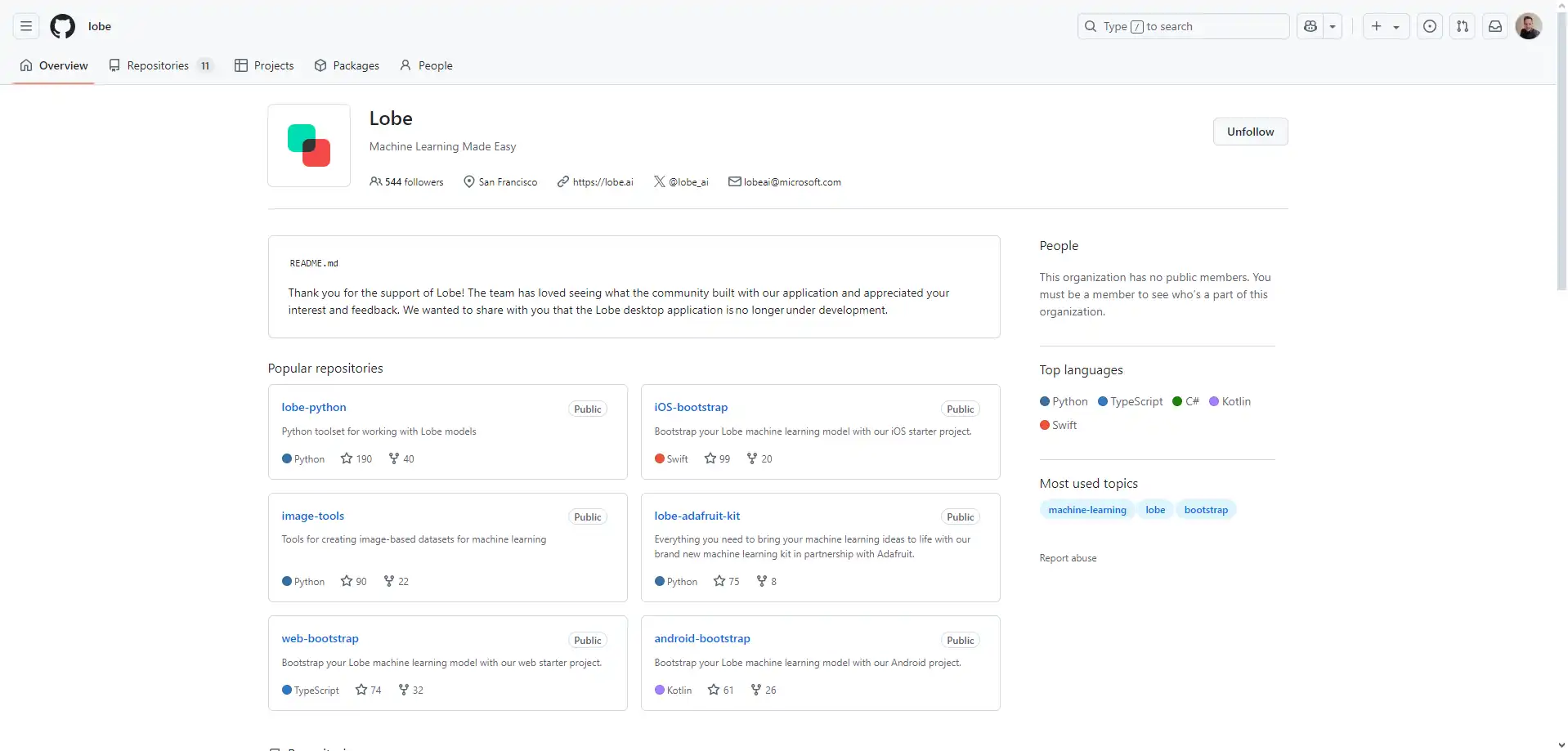Click the GitHub octocat logo
Viewport: 1568px width, 751px height.
pyautogui.click(x=63, y=26)
